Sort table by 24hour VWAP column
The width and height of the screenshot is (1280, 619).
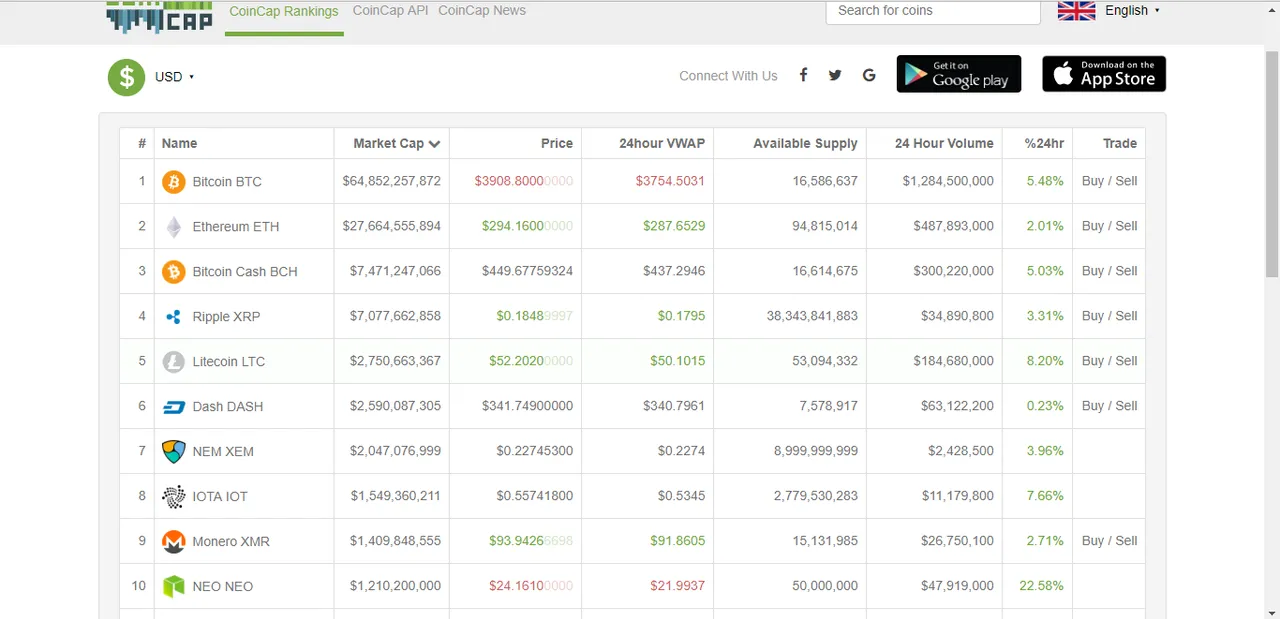click(x=662, y=143)
